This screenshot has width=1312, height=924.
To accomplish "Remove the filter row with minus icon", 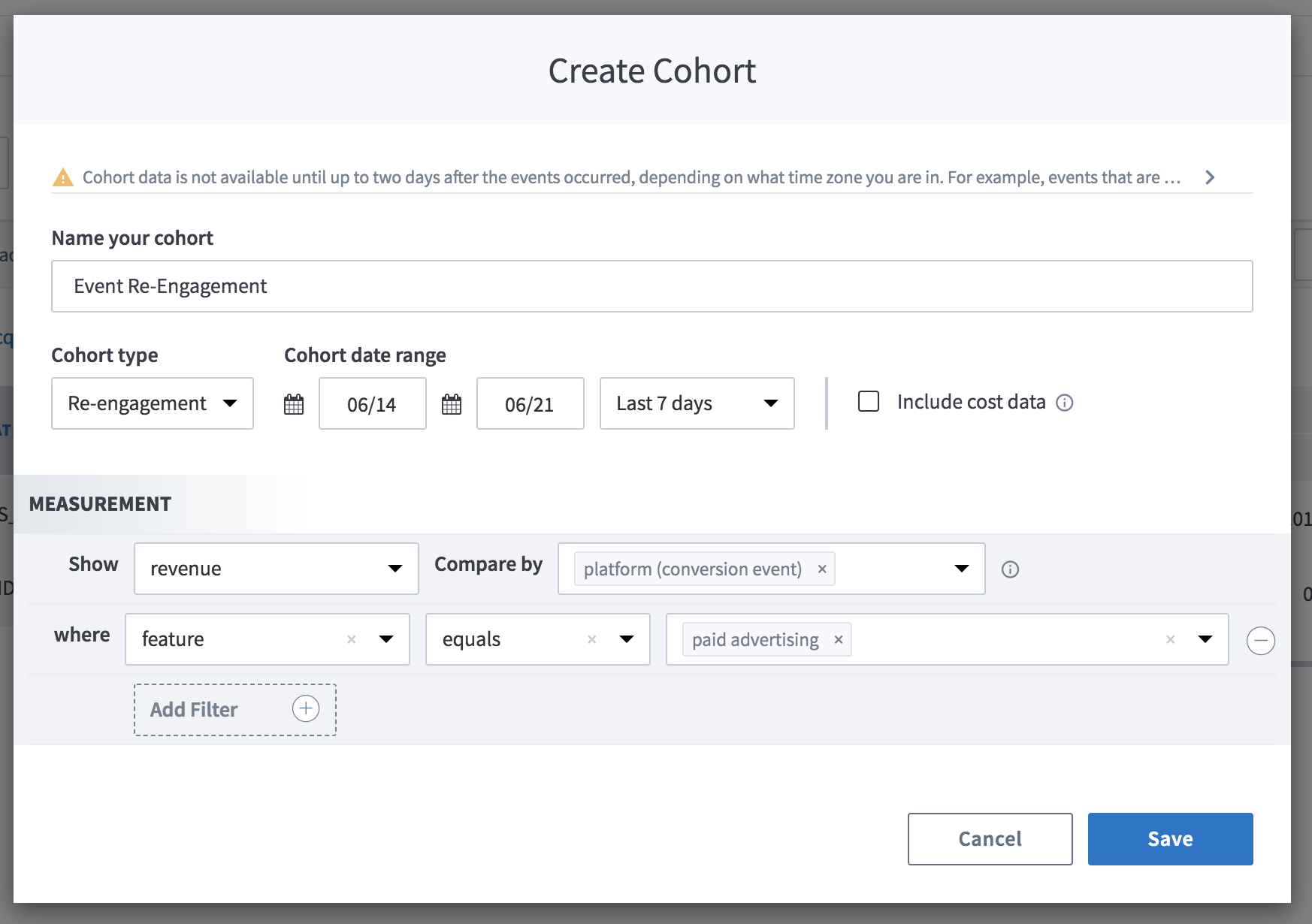I will tap(1260, 641).
